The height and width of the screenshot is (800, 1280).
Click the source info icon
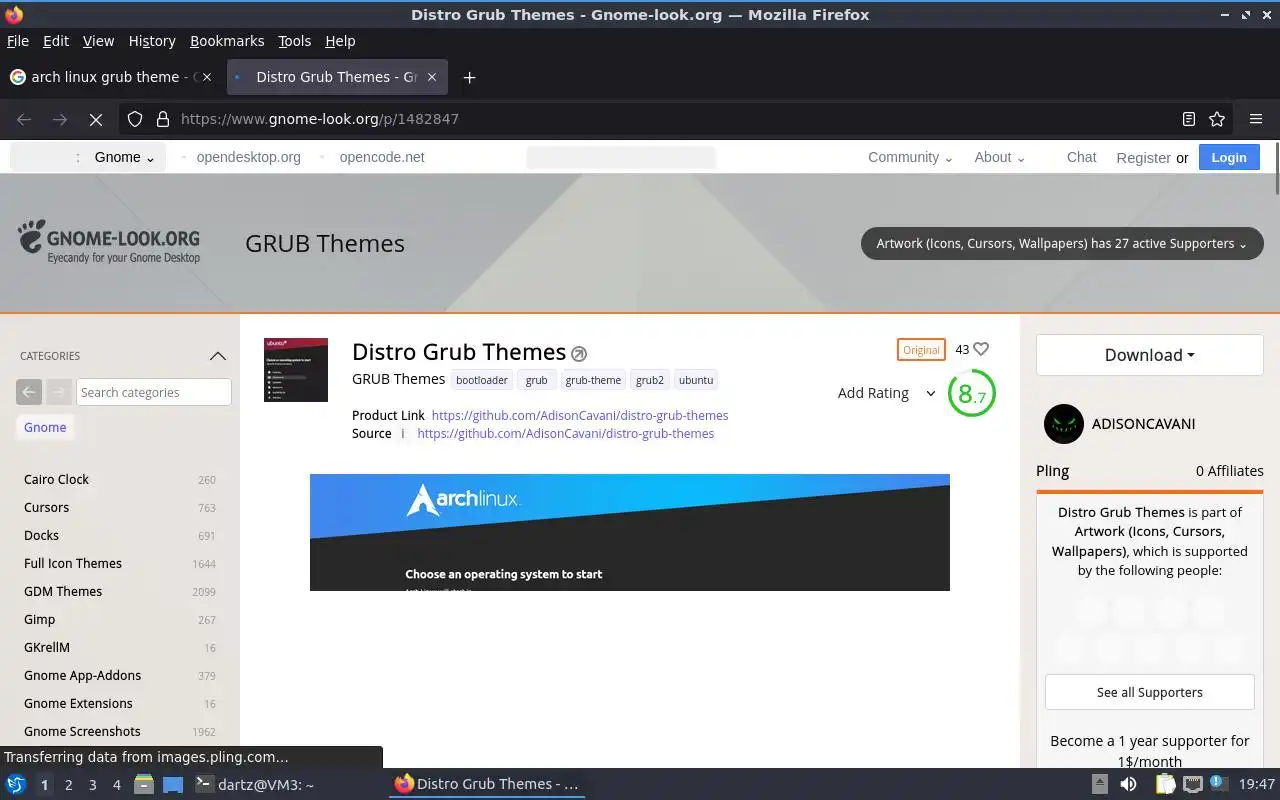pyautogui.click(x=403, y=433)
